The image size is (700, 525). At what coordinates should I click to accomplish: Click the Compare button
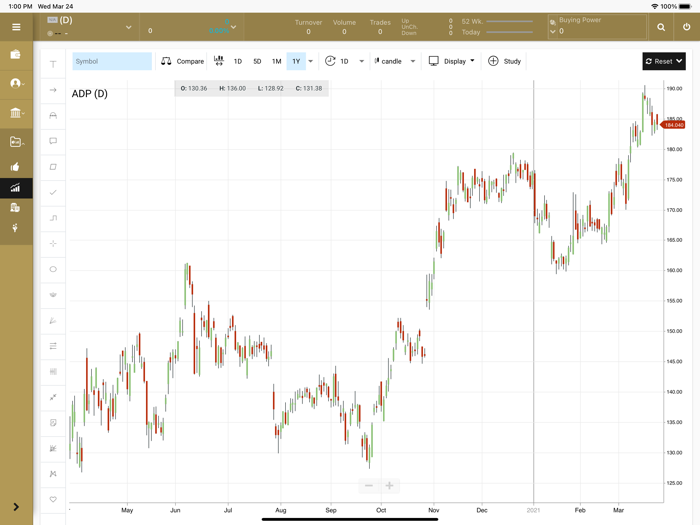(183, 61)
